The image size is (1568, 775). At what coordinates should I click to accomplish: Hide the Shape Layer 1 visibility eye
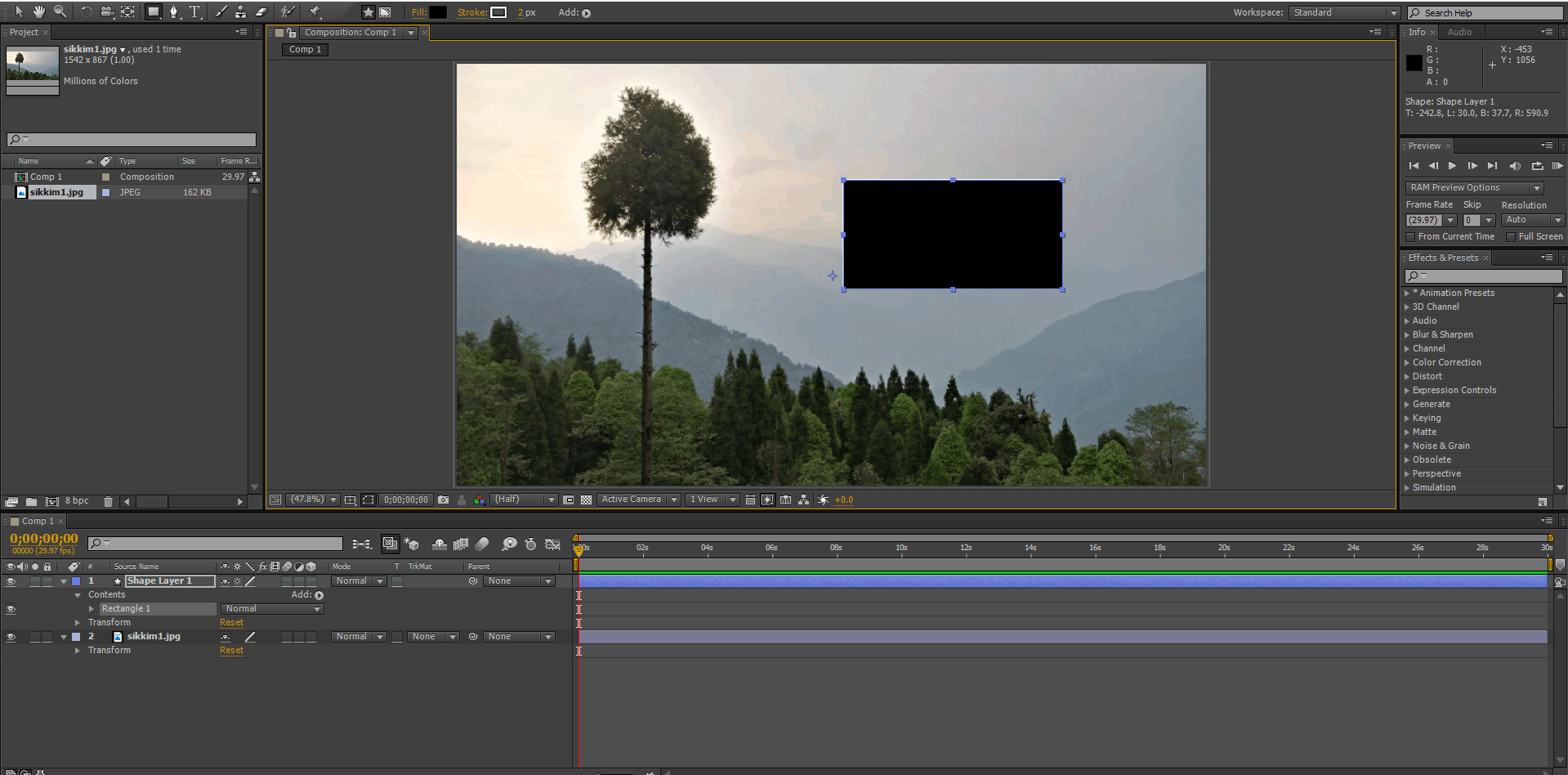11,580
